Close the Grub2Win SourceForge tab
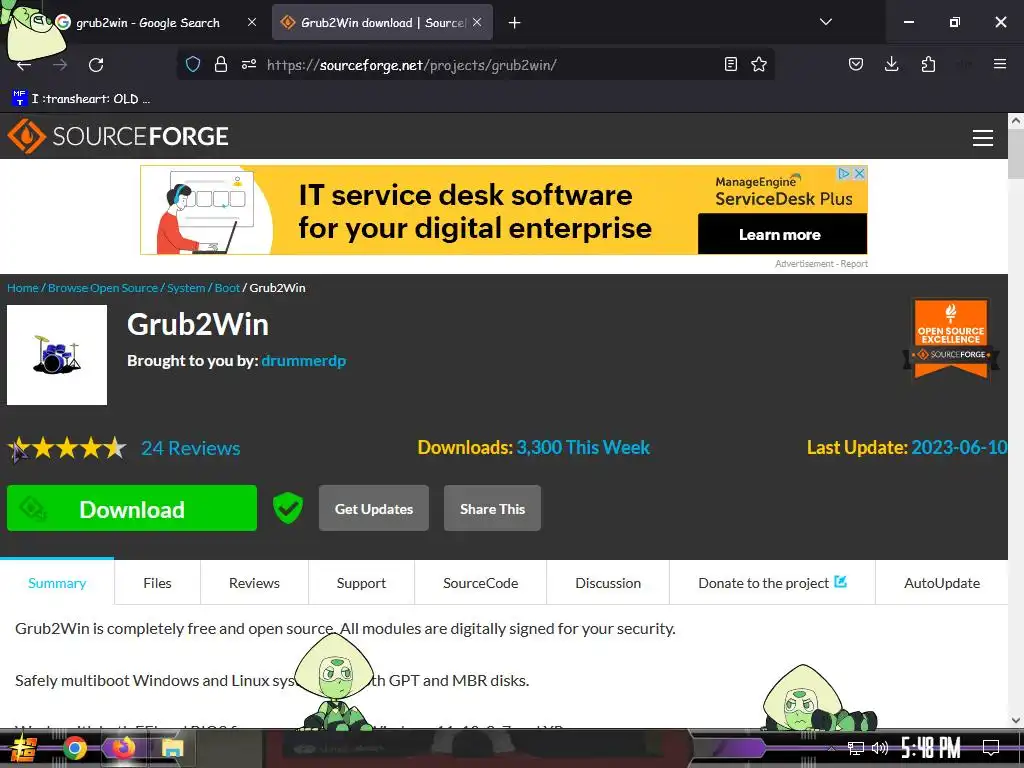Viewport: 1024px width, 768px height. tap(477, 22)
